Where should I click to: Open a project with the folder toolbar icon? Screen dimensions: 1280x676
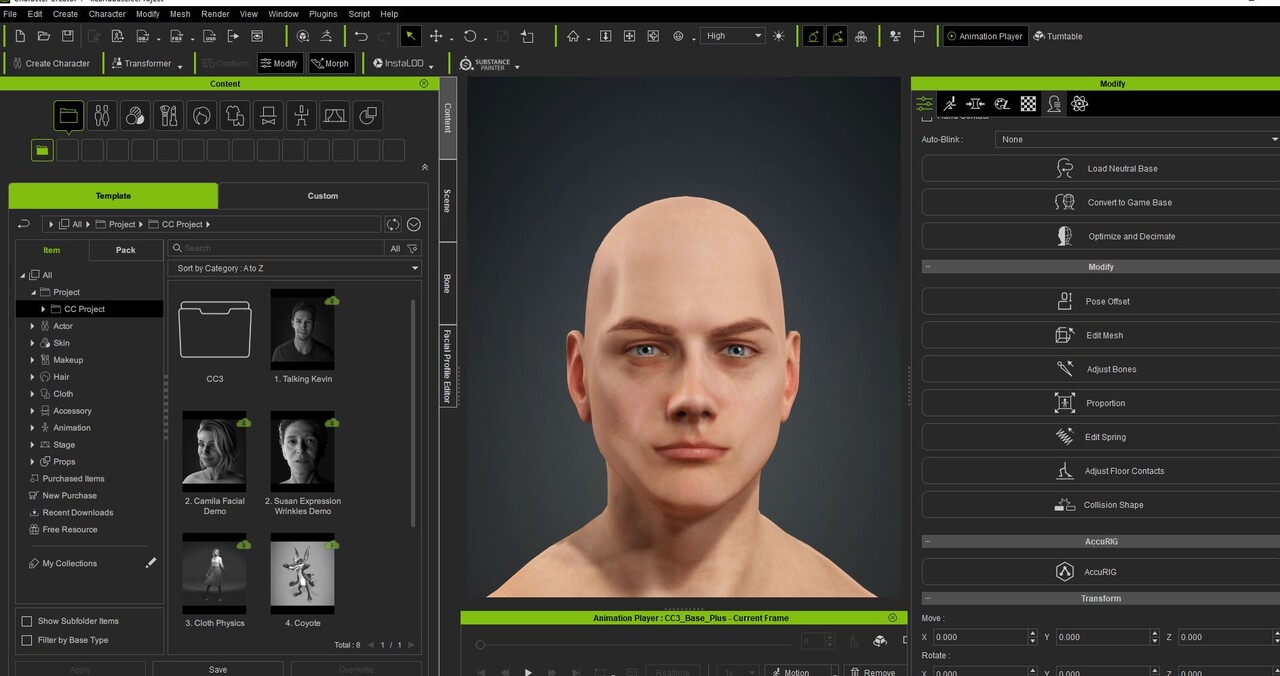44,36
